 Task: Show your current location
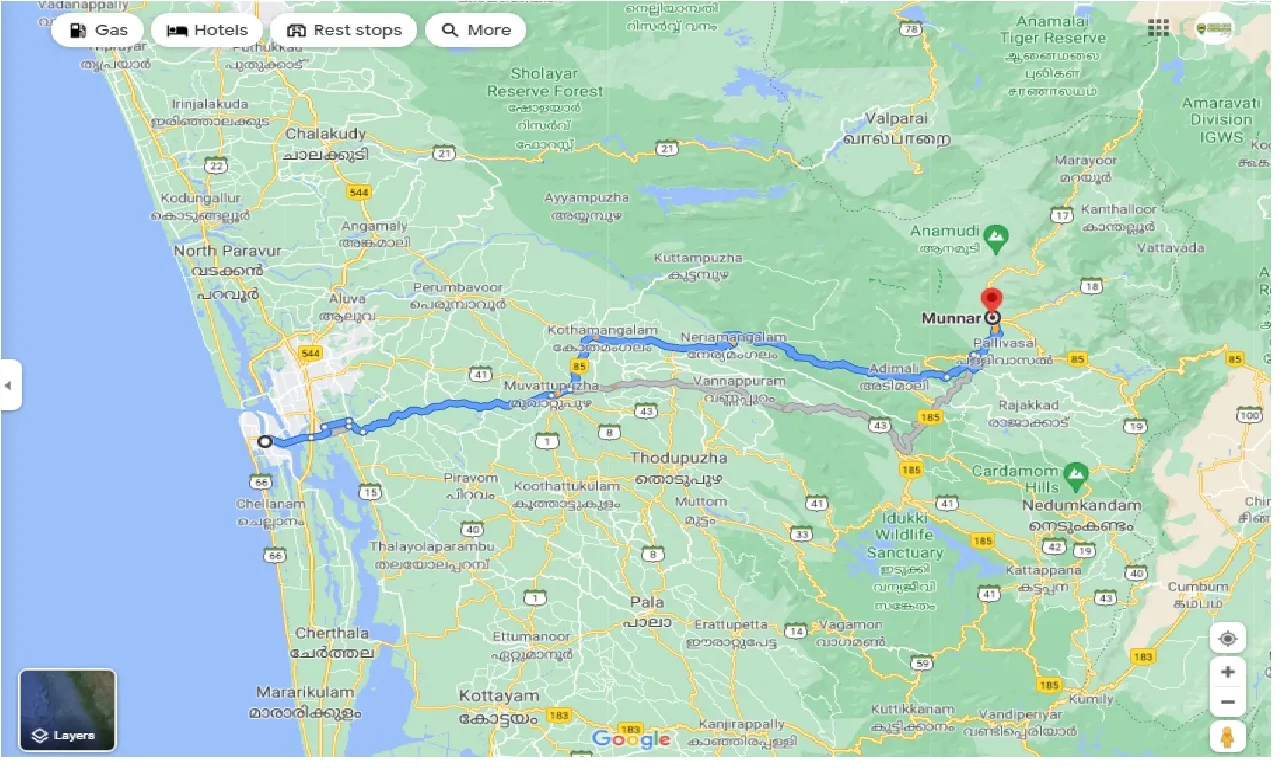(1227, 638)
